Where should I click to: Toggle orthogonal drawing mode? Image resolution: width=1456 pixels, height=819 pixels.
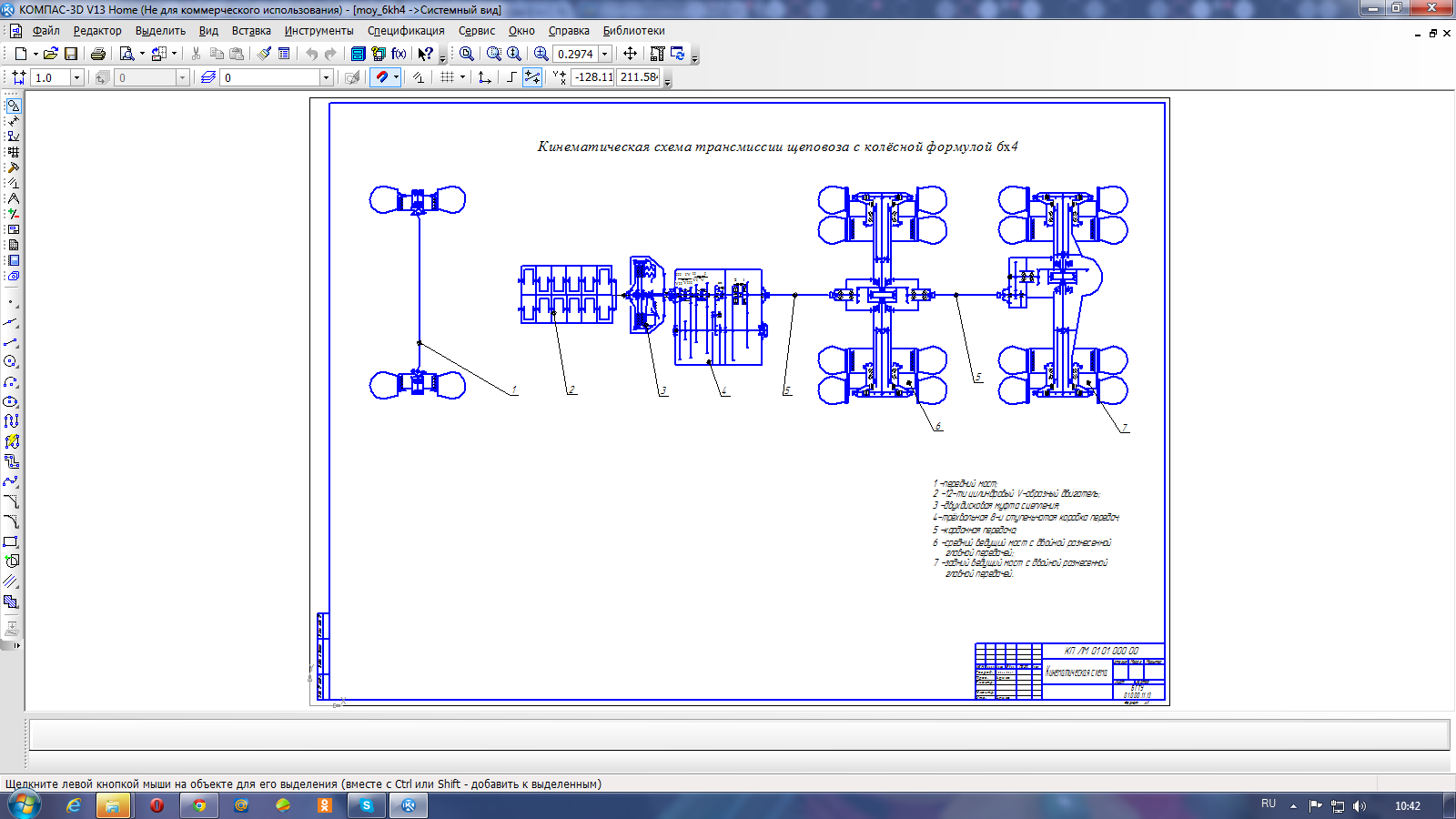pyautogui.click(x=511, y=77)
